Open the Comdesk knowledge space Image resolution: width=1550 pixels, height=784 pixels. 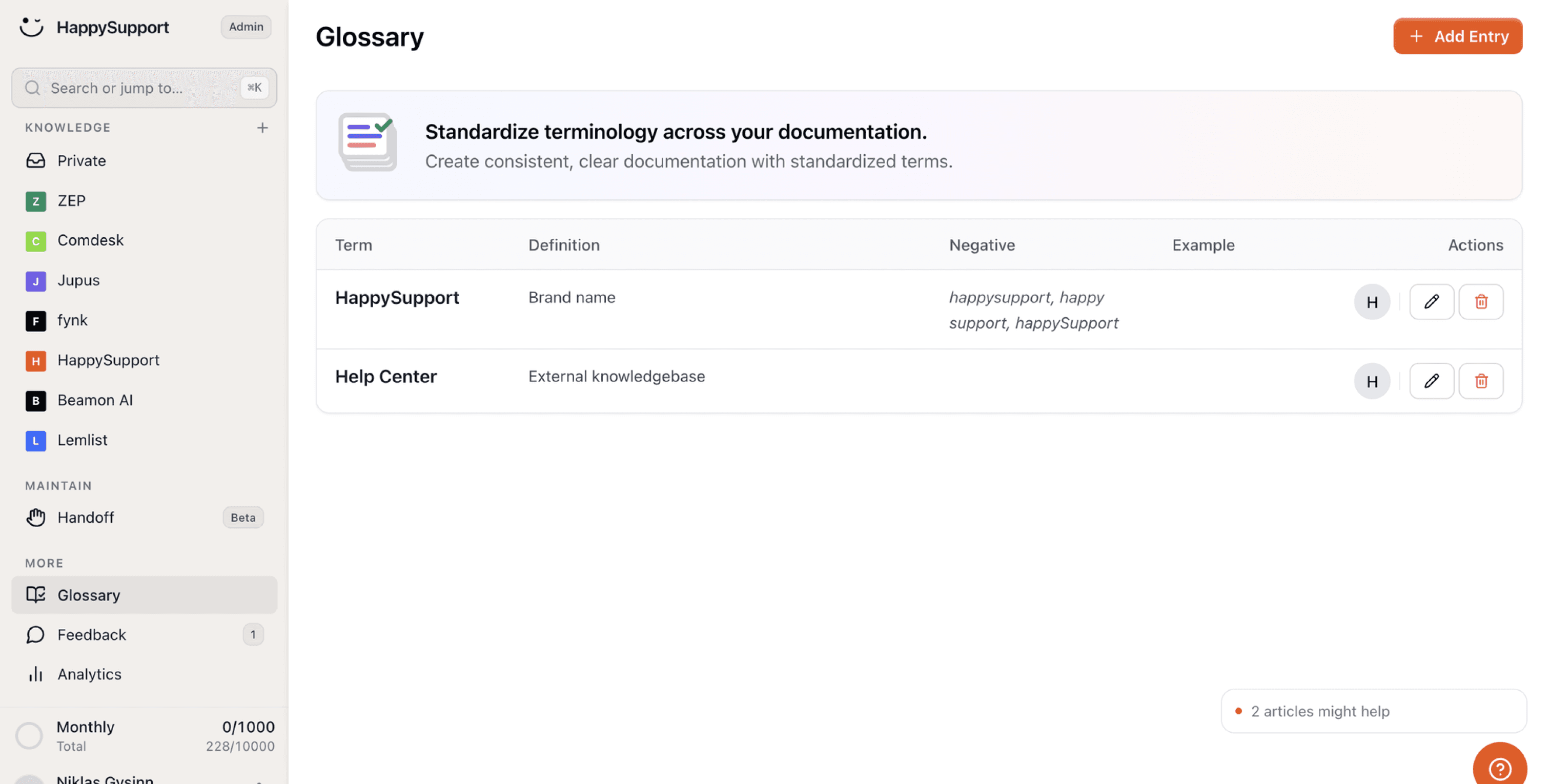pos(144,241)
